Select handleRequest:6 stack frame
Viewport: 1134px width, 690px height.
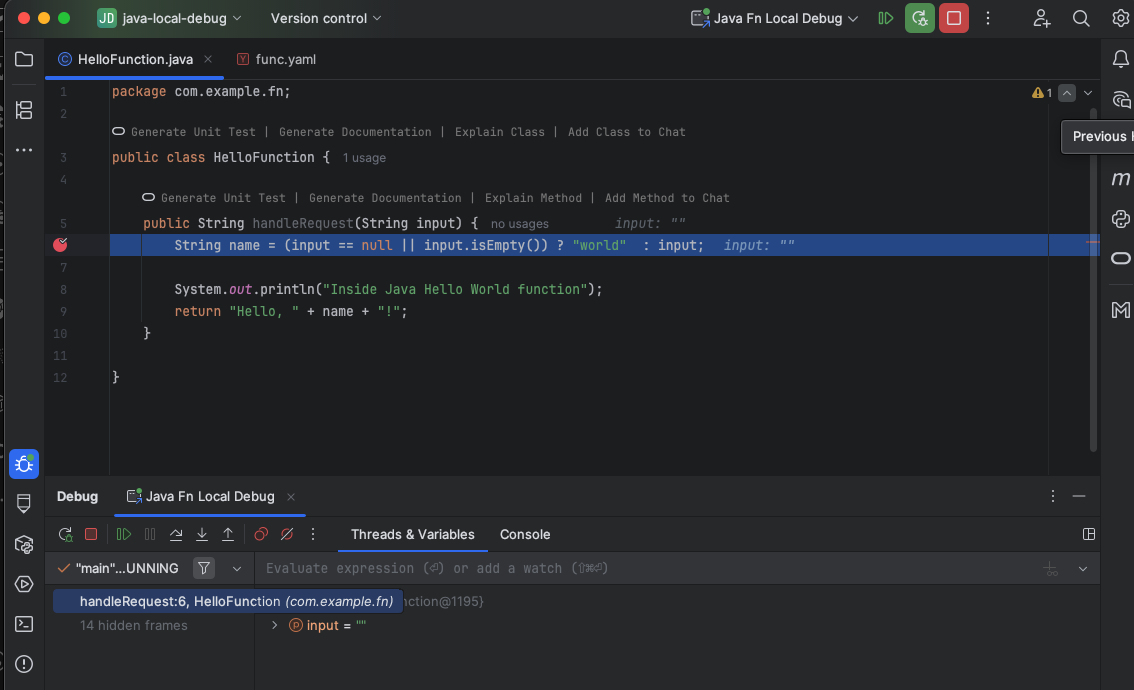228,602
